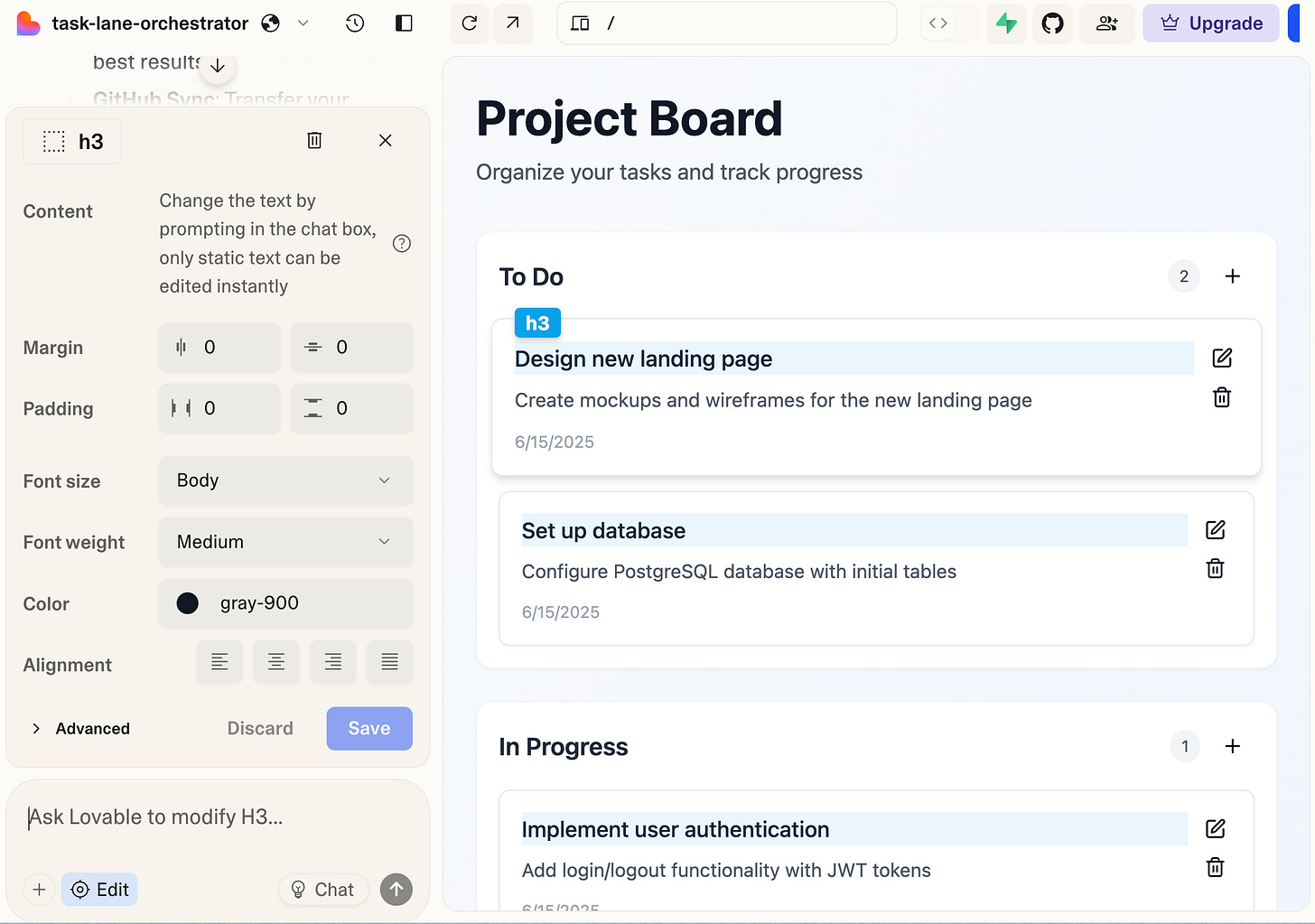Click the Lovable heart logo
The image size is (1315, 924).
click(x=28, y=23)
